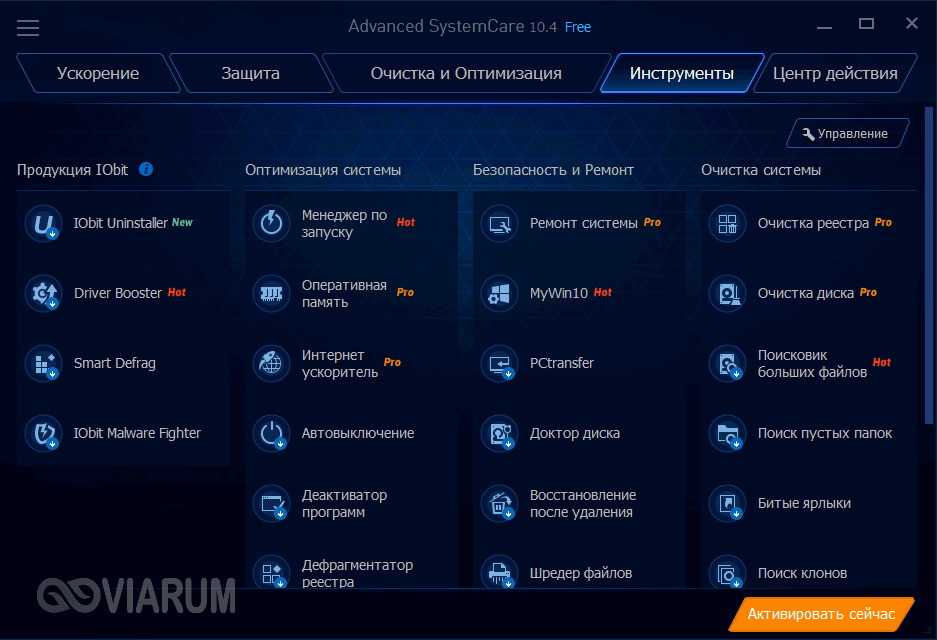Image resolution: width=937 pixels, height=640 pixels.
Task: Click the IObit Malware Fighter label
Action: pos(137,433)
